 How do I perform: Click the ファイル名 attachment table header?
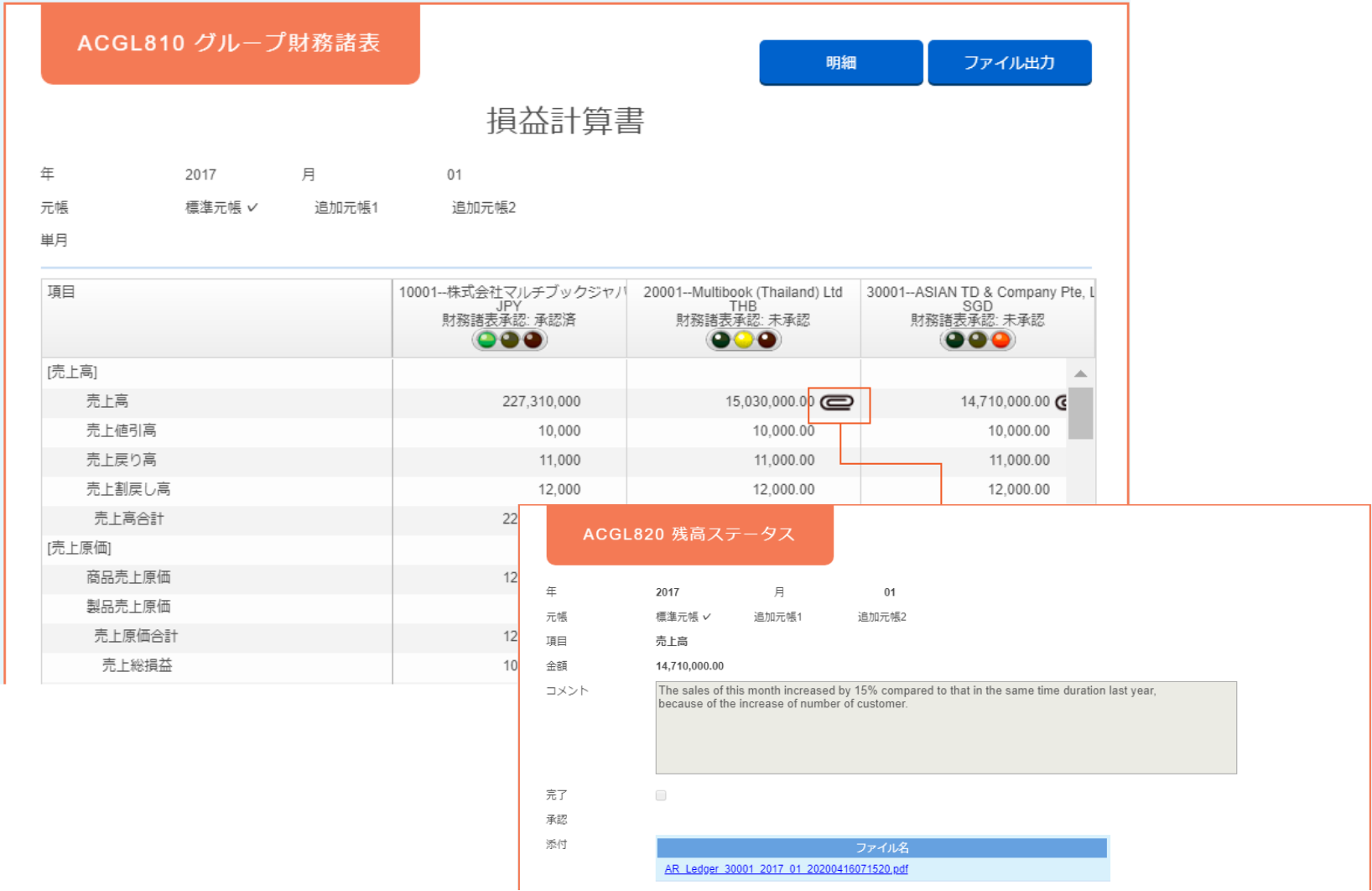(881, 847)
